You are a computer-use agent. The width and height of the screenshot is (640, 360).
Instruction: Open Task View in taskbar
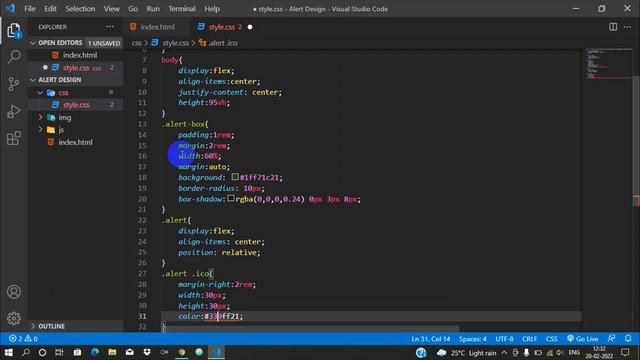pyautogui.click(x=59, y=352)
